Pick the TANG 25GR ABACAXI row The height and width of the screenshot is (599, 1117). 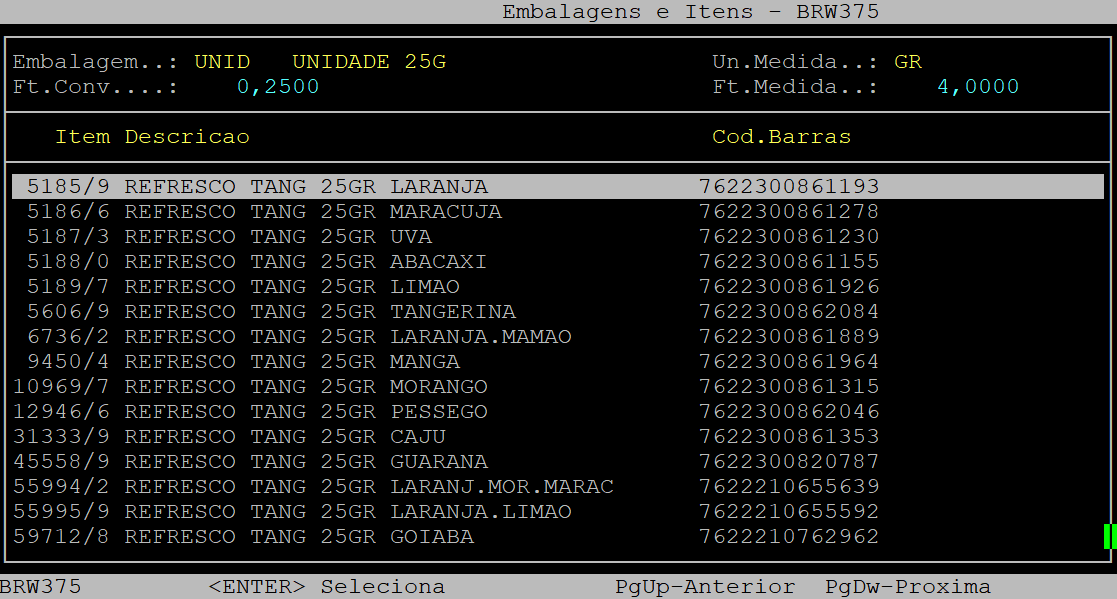(x=558, y=261)
